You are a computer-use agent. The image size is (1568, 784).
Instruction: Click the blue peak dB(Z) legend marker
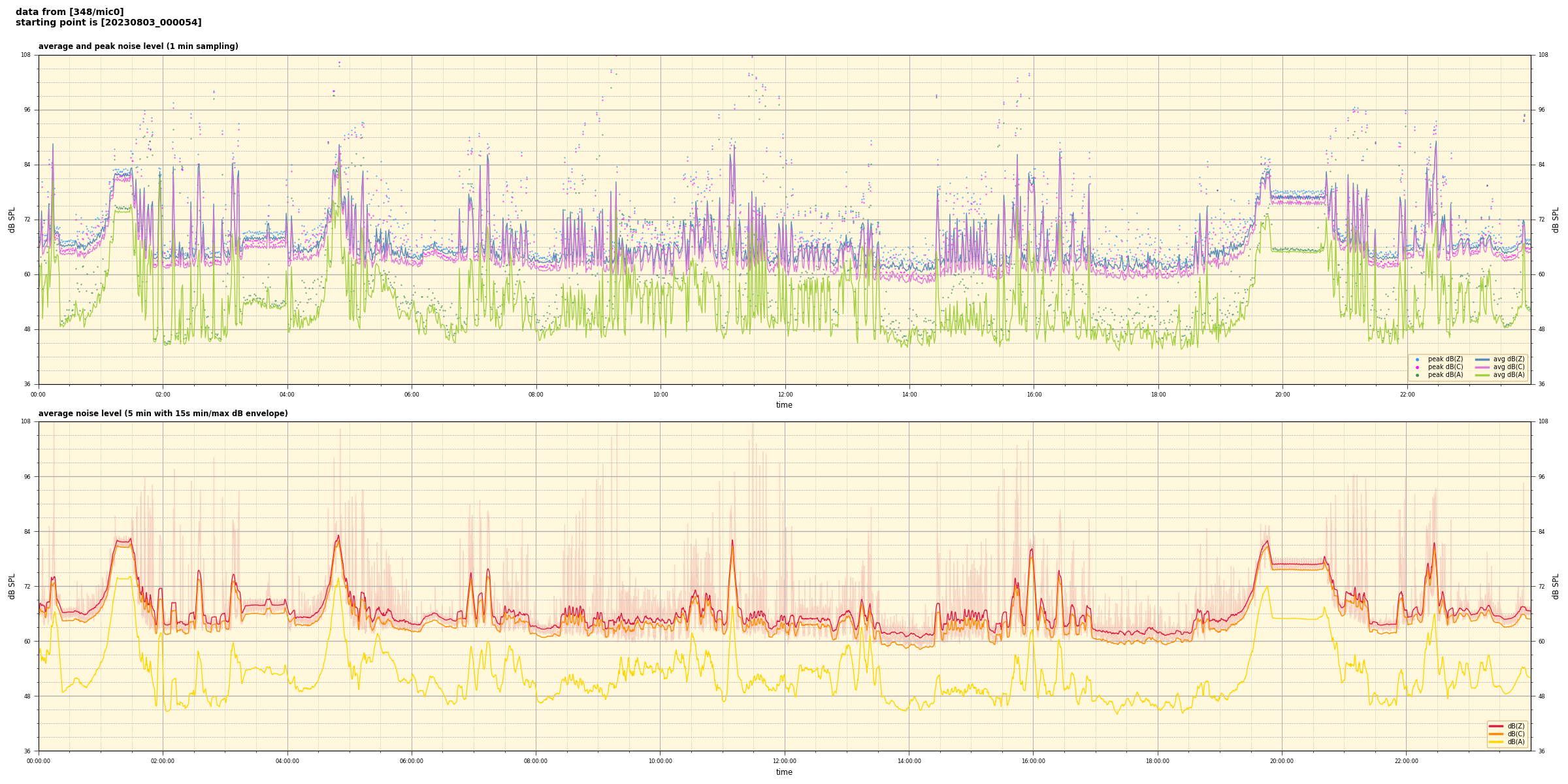point(1417,359)
